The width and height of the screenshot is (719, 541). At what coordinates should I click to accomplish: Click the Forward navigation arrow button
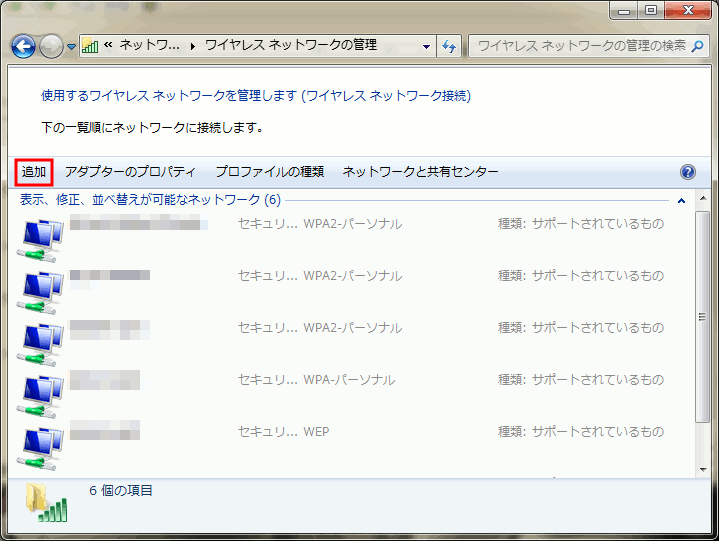click(51, 46)
